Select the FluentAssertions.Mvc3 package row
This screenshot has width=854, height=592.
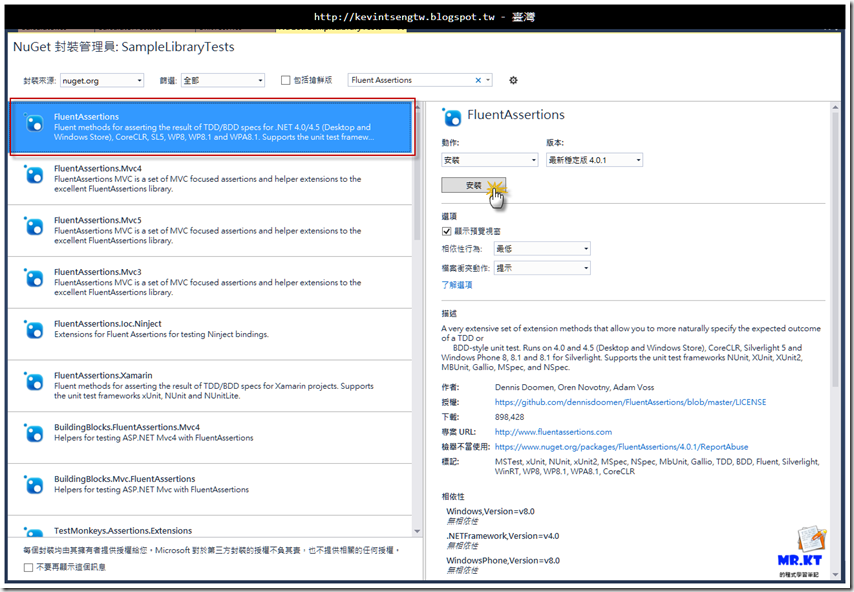click(x=210, y=283)
